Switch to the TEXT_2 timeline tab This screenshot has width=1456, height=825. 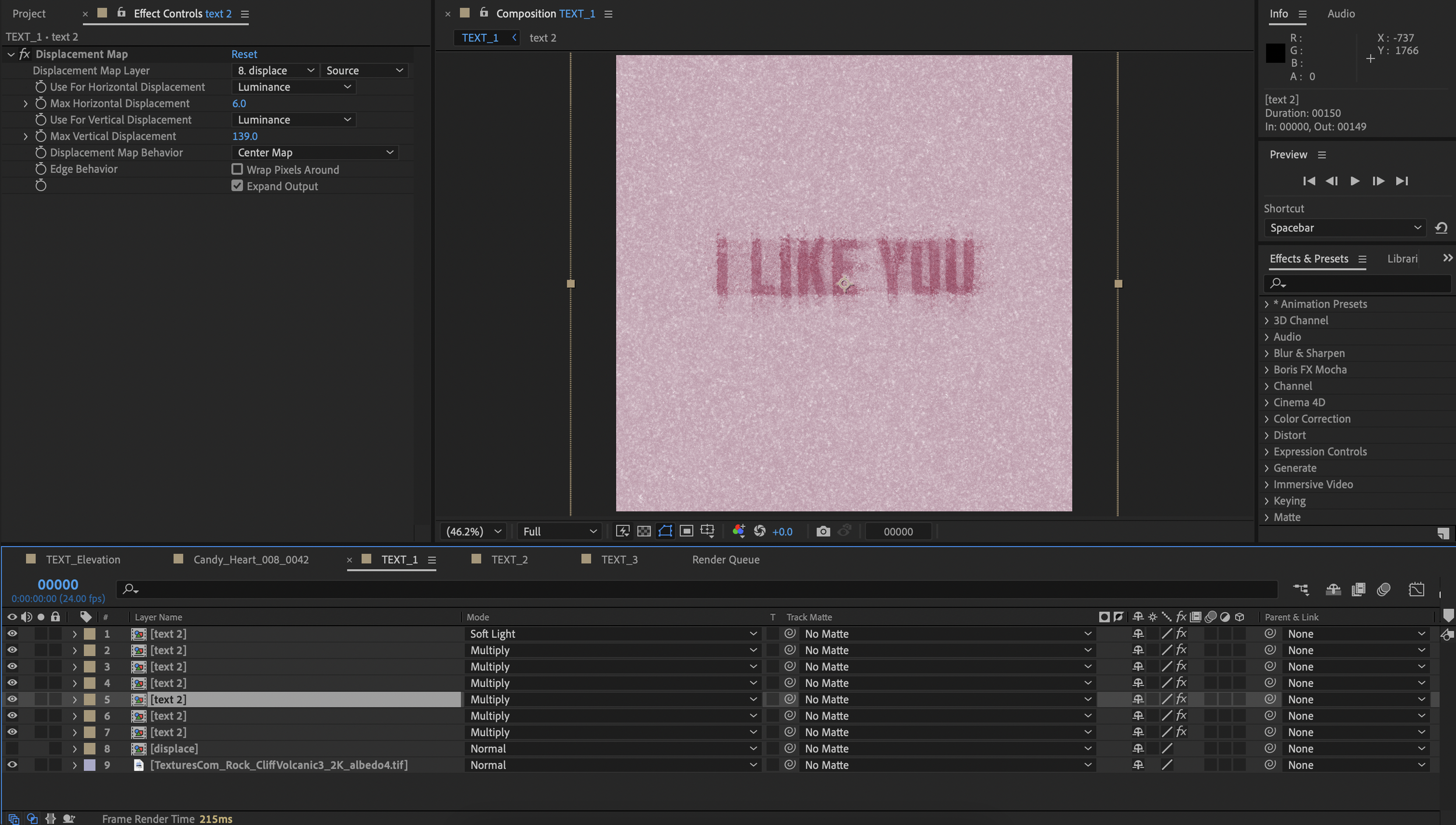click(x=509, y=559)
